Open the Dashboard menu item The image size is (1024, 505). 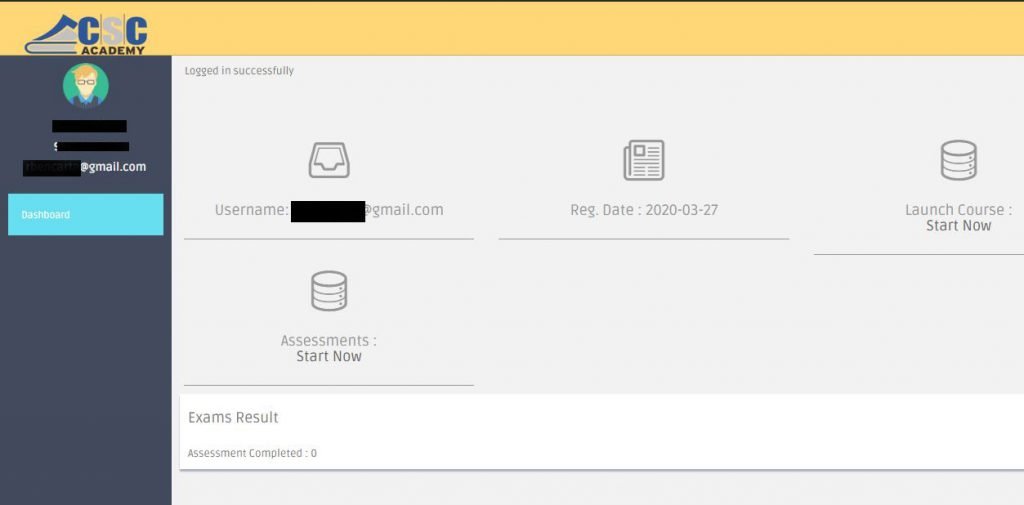[85, 215]
